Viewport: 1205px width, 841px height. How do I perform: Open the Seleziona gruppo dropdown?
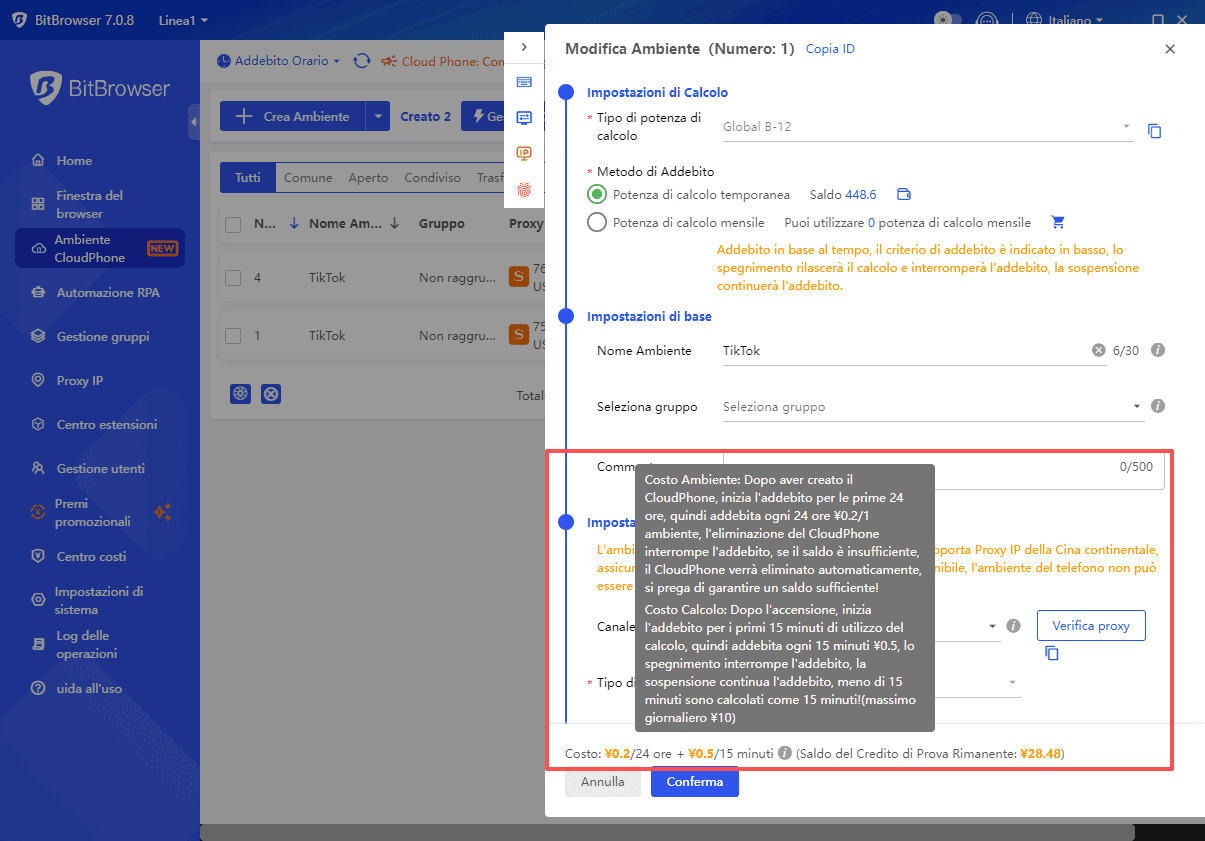(x=934, y=407)
